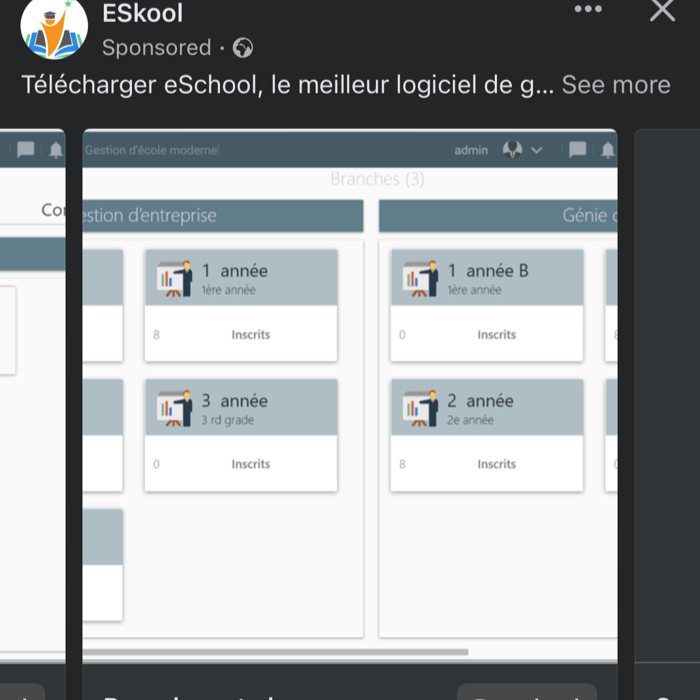Open the 1 année B class card
The height and width of the screenshot is (700, 700).
tap(487, 305)
